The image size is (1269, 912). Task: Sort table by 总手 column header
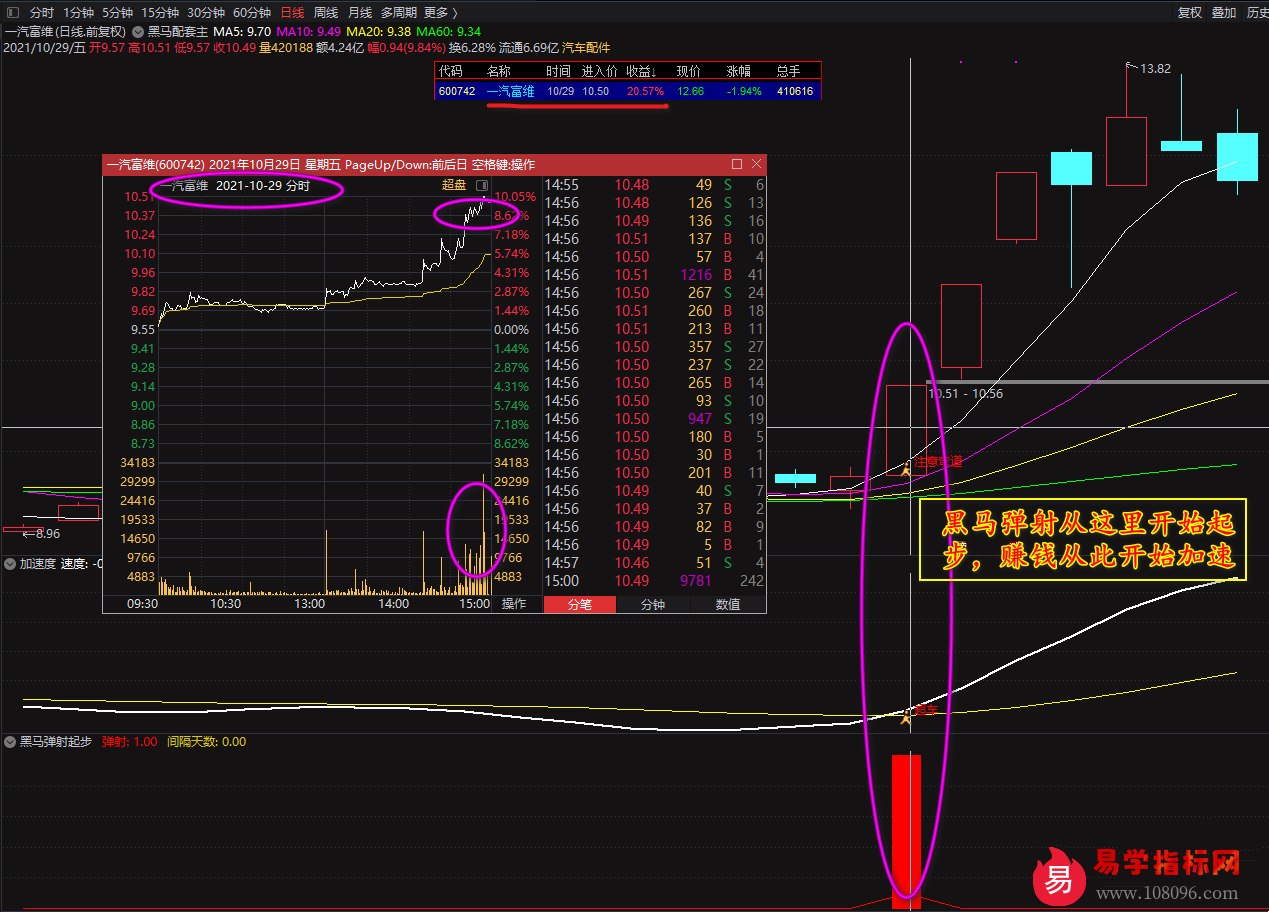coord(789,71)
